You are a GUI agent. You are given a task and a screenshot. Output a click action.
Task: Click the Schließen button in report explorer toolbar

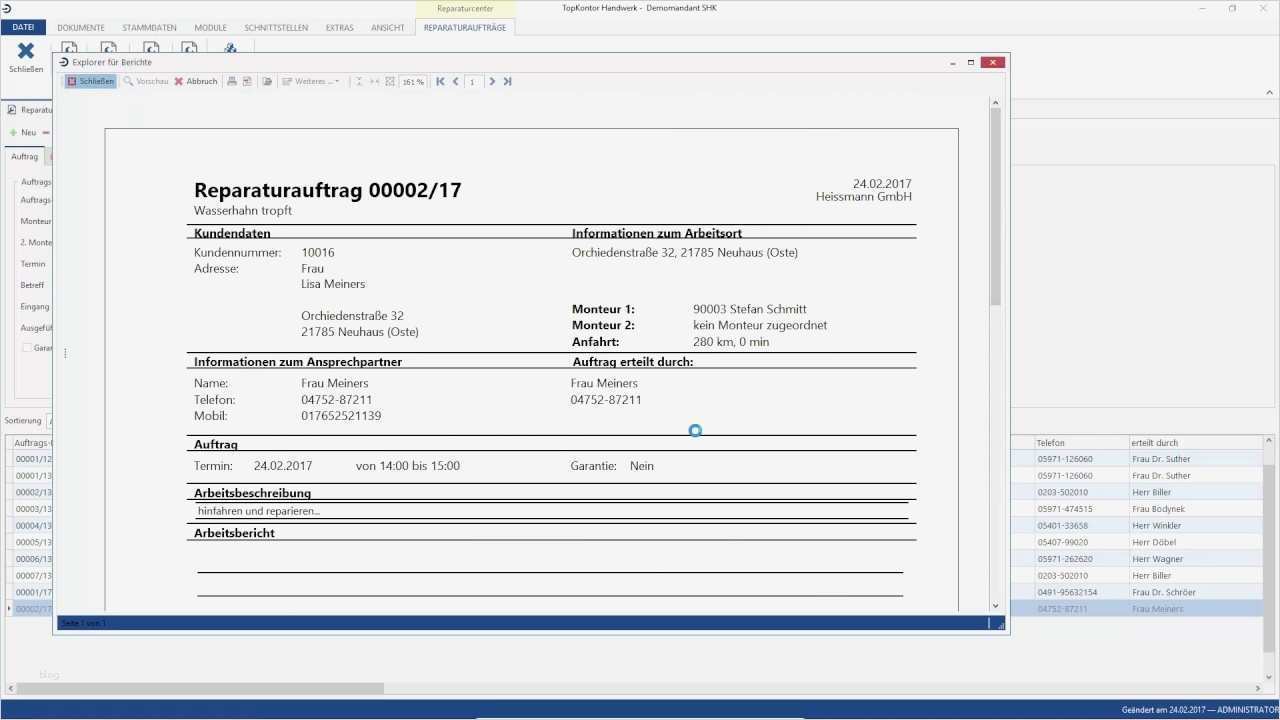tap(91, 81)
